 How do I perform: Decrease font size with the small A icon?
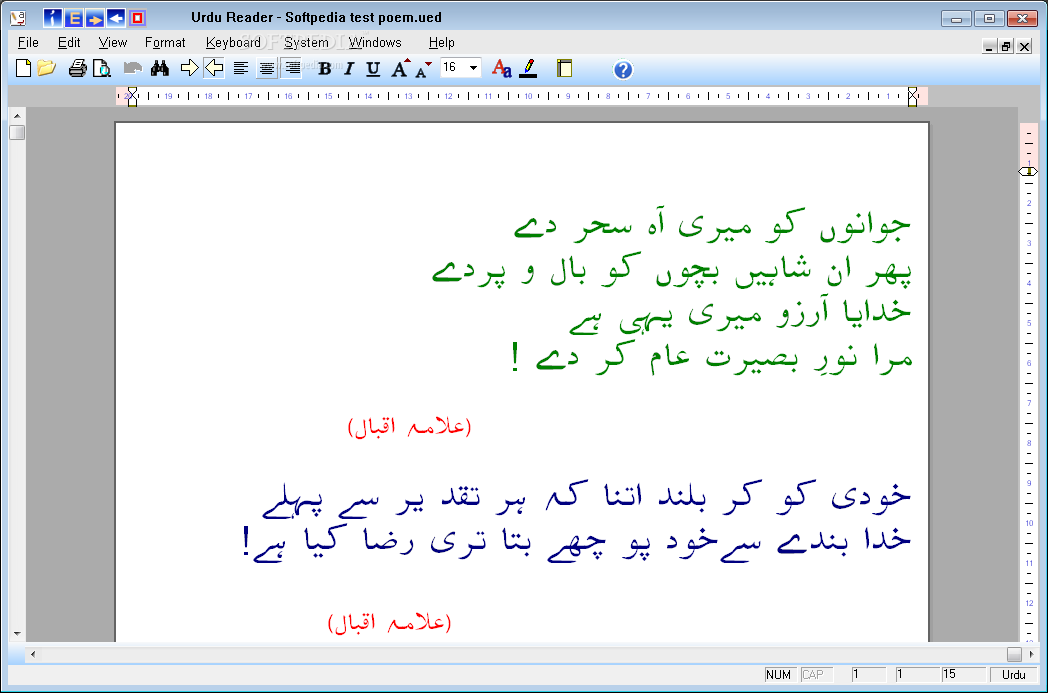tap(423, 70)
